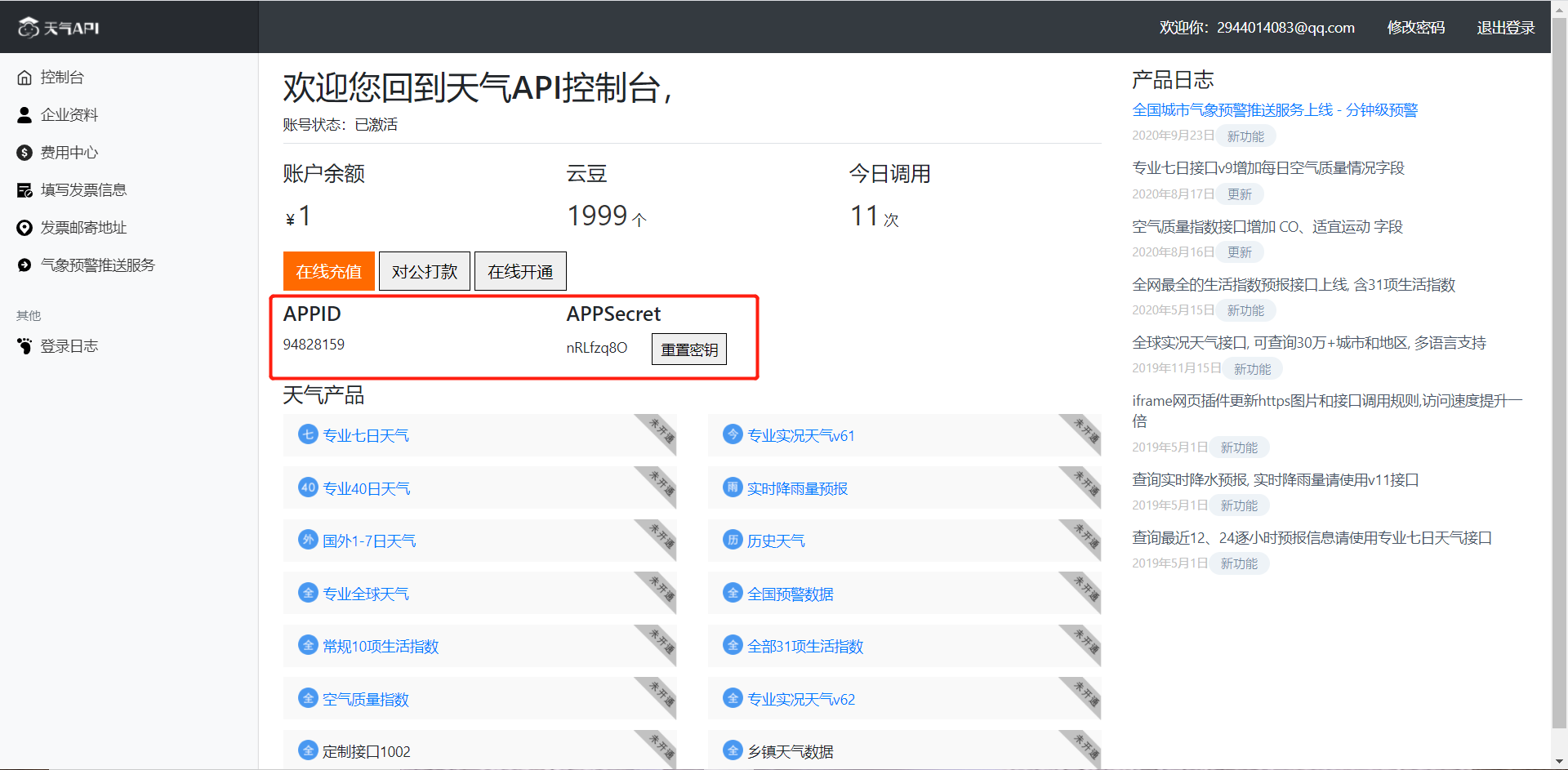The width and height of the screenshot is (1568, 770).
Task: Click the 全 icon for 空气质量指数
Action: (308, 698)
